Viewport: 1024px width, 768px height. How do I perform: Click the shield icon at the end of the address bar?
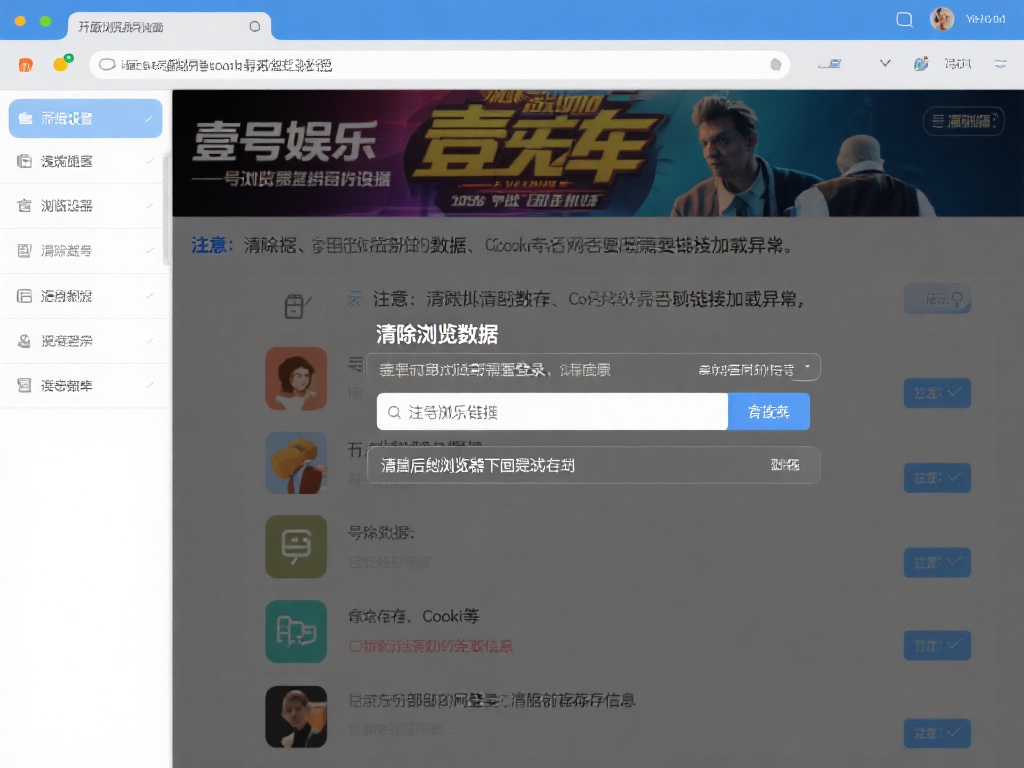[x=776, y=63]
